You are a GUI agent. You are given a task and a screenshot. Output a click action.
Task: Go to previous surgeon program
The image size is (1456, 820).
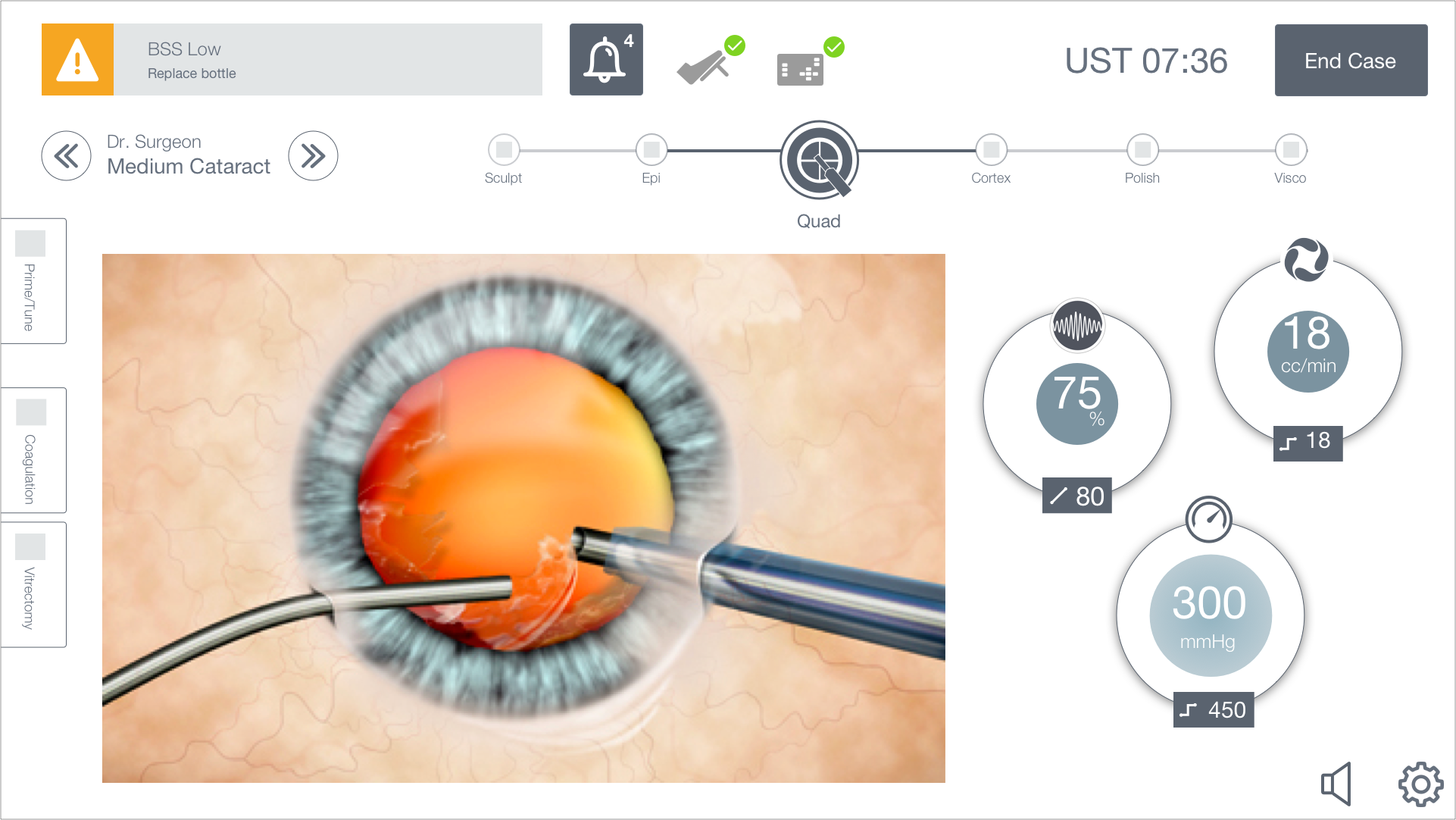[67, 156]
